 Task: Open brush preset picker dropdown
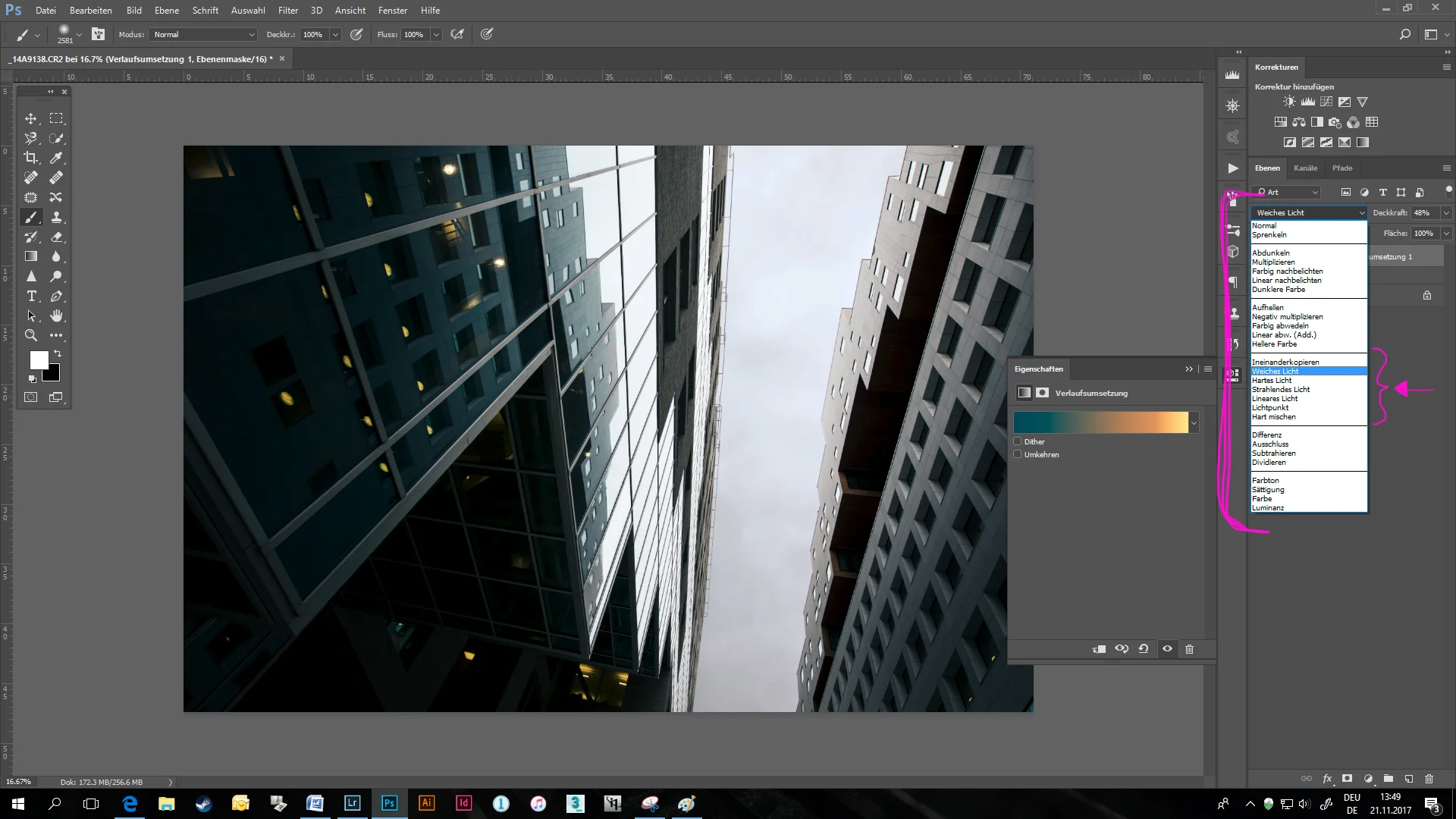79,34
